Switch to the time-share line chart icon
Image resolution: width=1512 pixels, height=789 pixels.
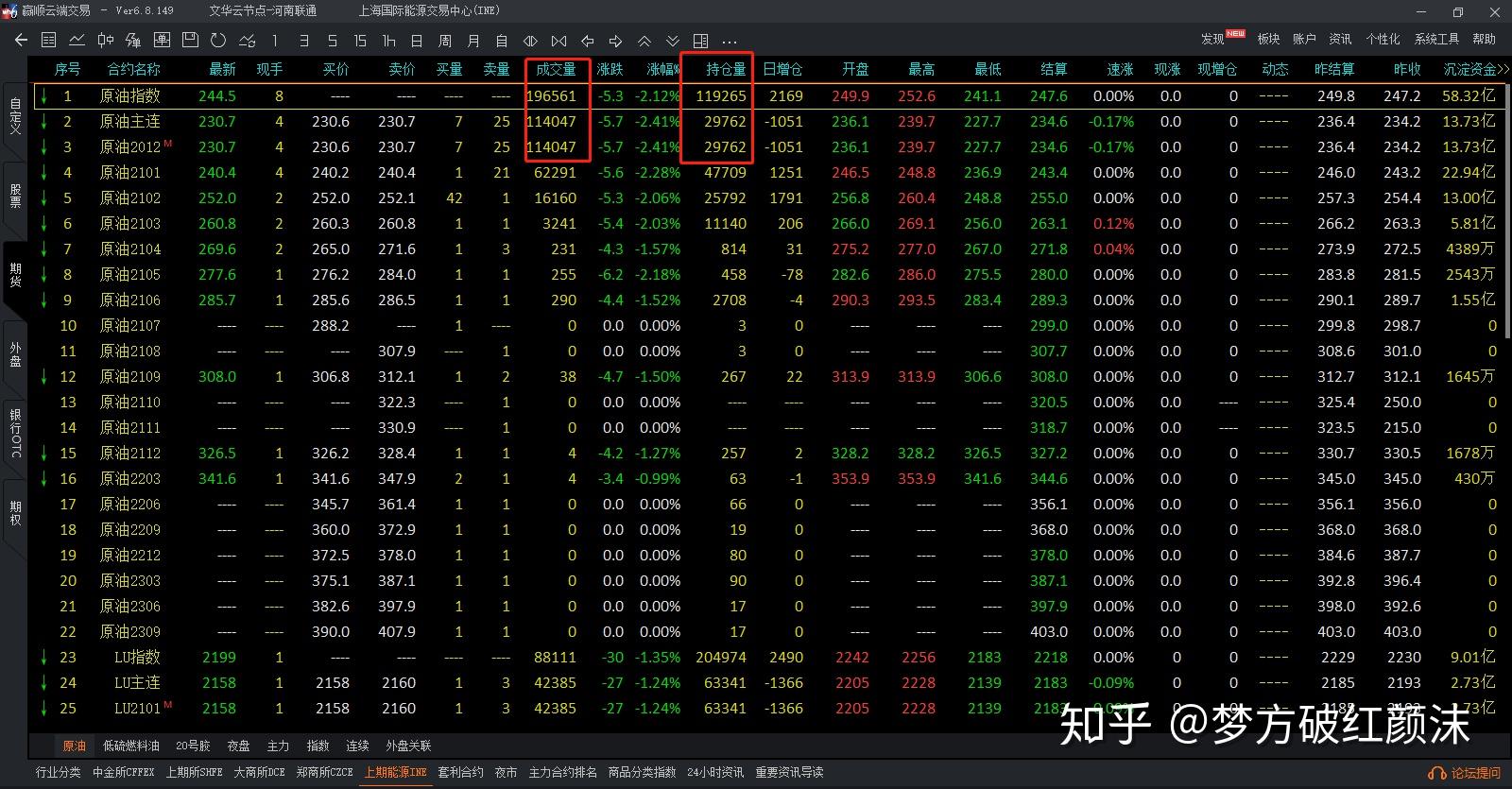click(77, 41)
